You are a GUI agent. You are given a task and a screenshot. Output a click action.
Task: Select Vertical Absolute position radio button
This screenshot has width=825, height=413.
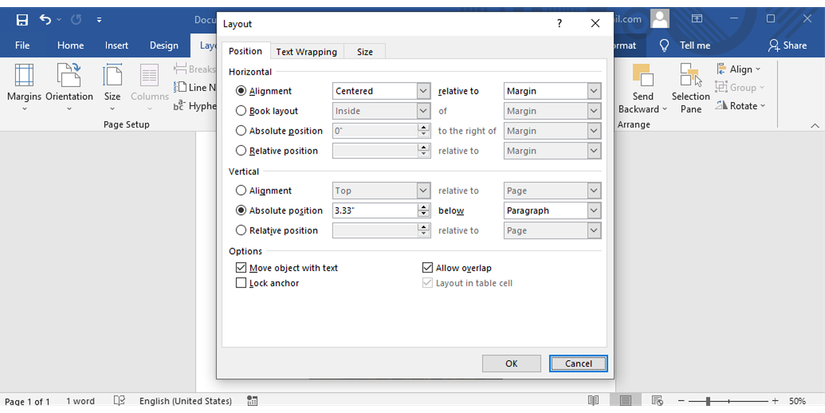[x=241, y=210]
